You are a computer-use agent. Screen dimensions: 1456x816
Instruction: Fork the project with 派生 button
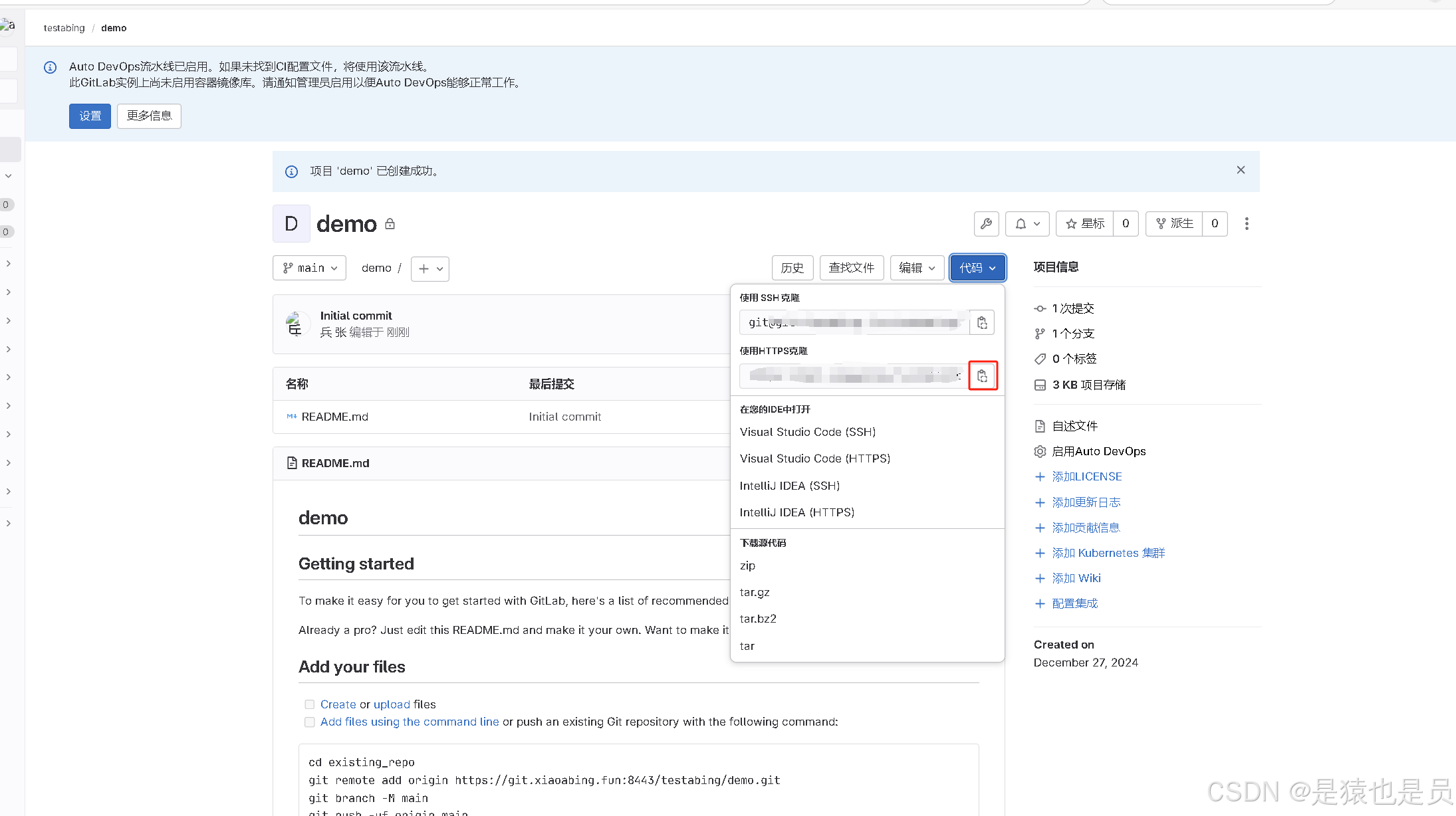tap(1175, 224)
